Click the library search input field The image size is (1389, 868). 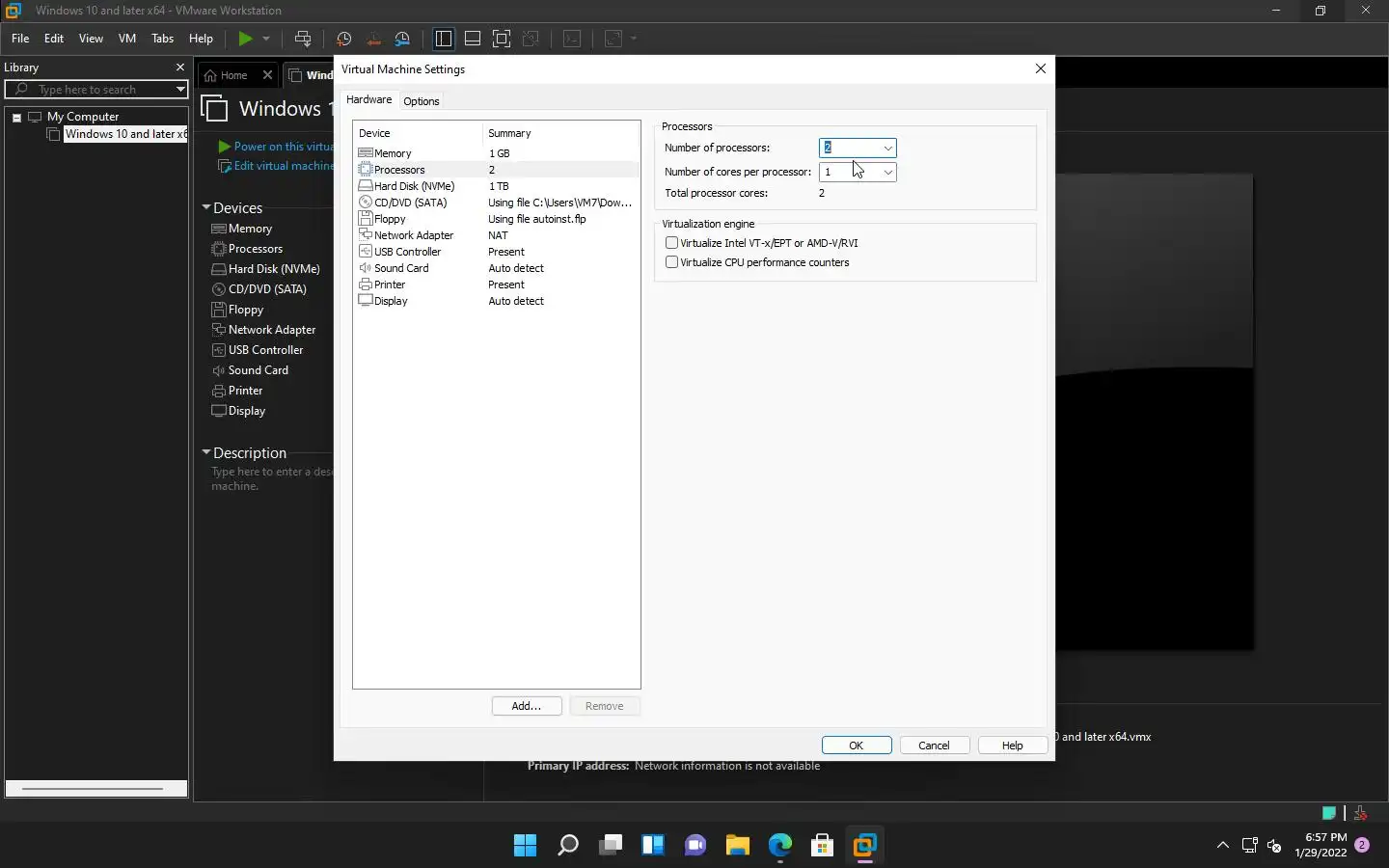click(96, 90)
